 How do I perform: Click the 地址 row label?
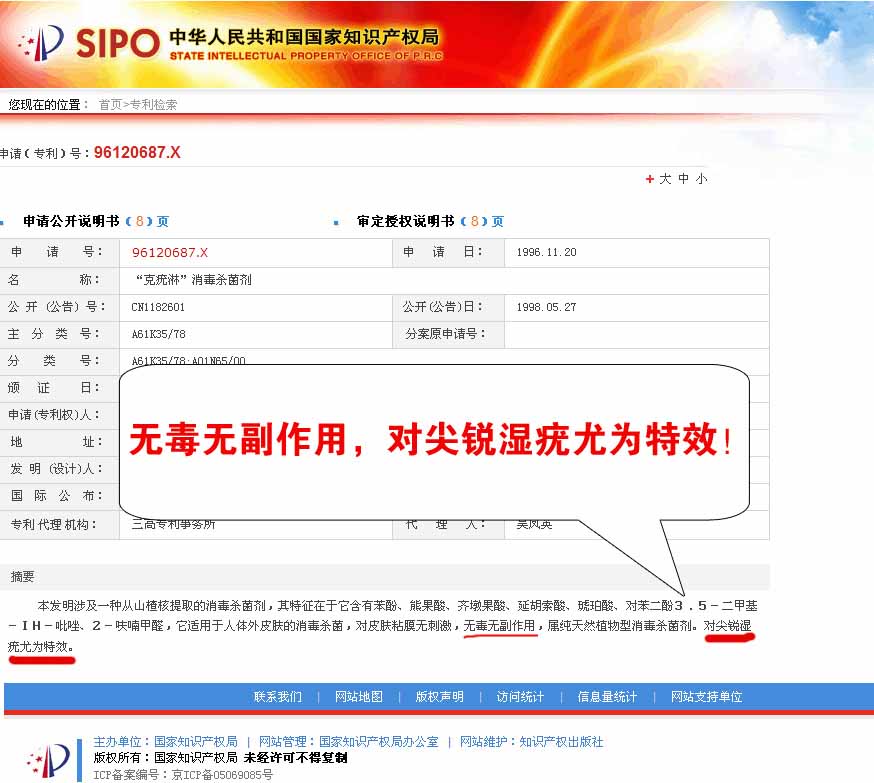[56, 442]
